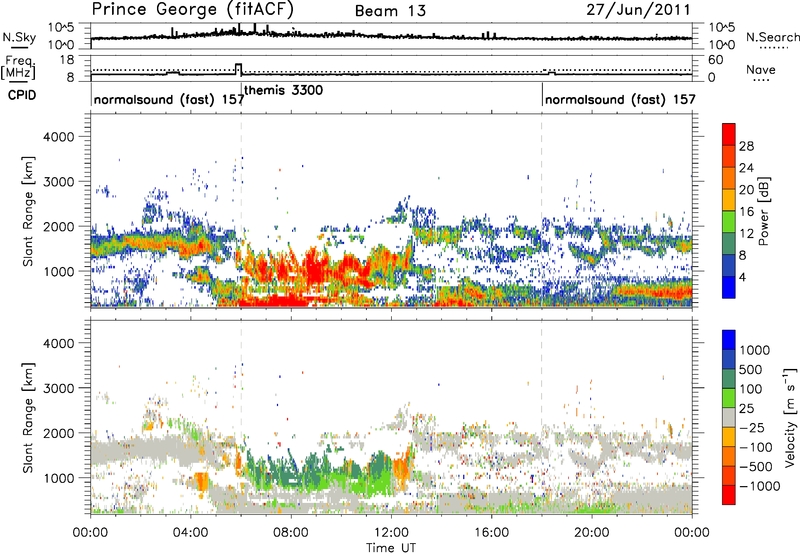Click the grey swatch in the Velocity colorbar
This screenshot has height=554, width=800.
click(729, 418)
